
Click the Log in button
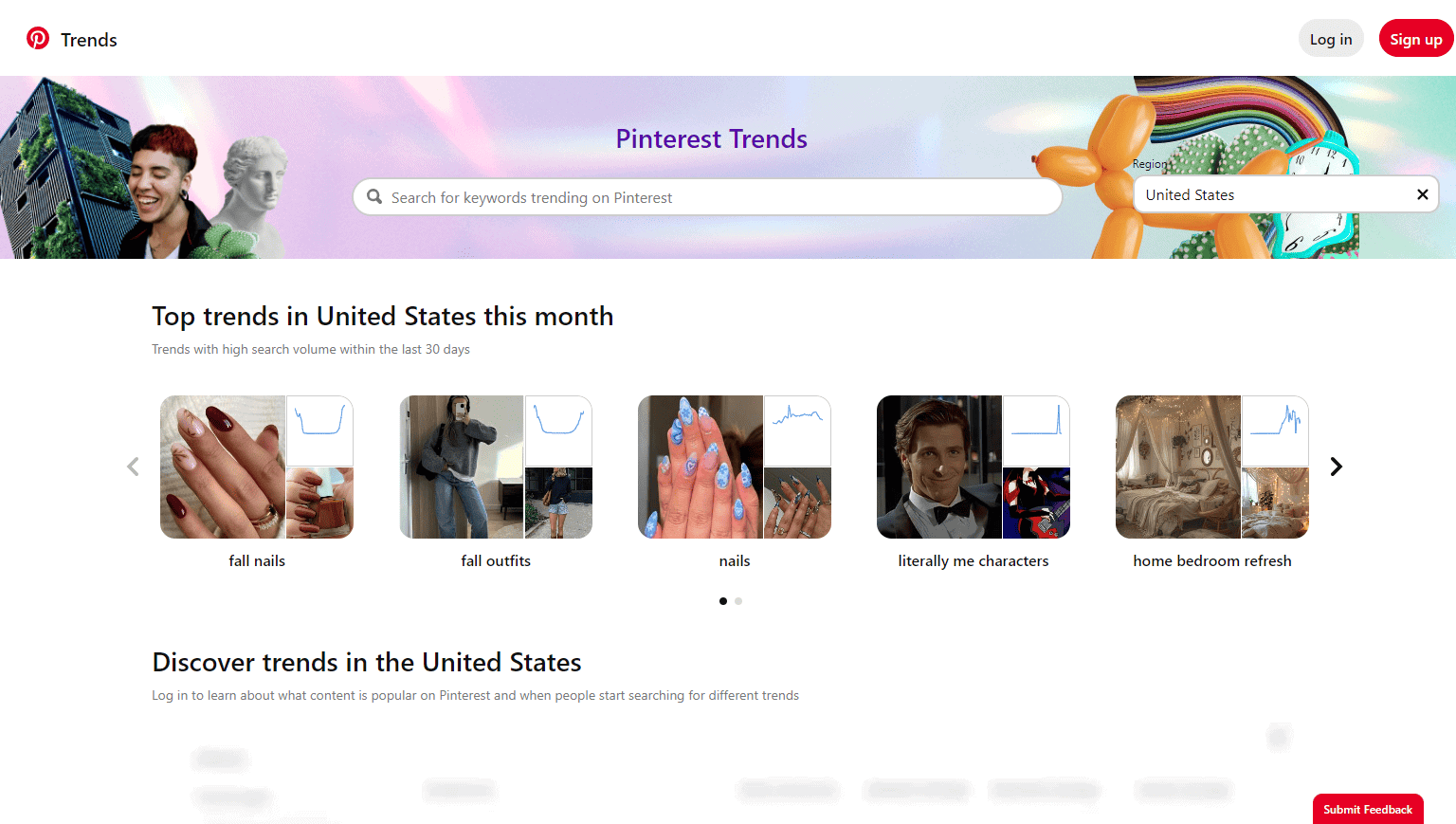click(x=1330, y=38)
